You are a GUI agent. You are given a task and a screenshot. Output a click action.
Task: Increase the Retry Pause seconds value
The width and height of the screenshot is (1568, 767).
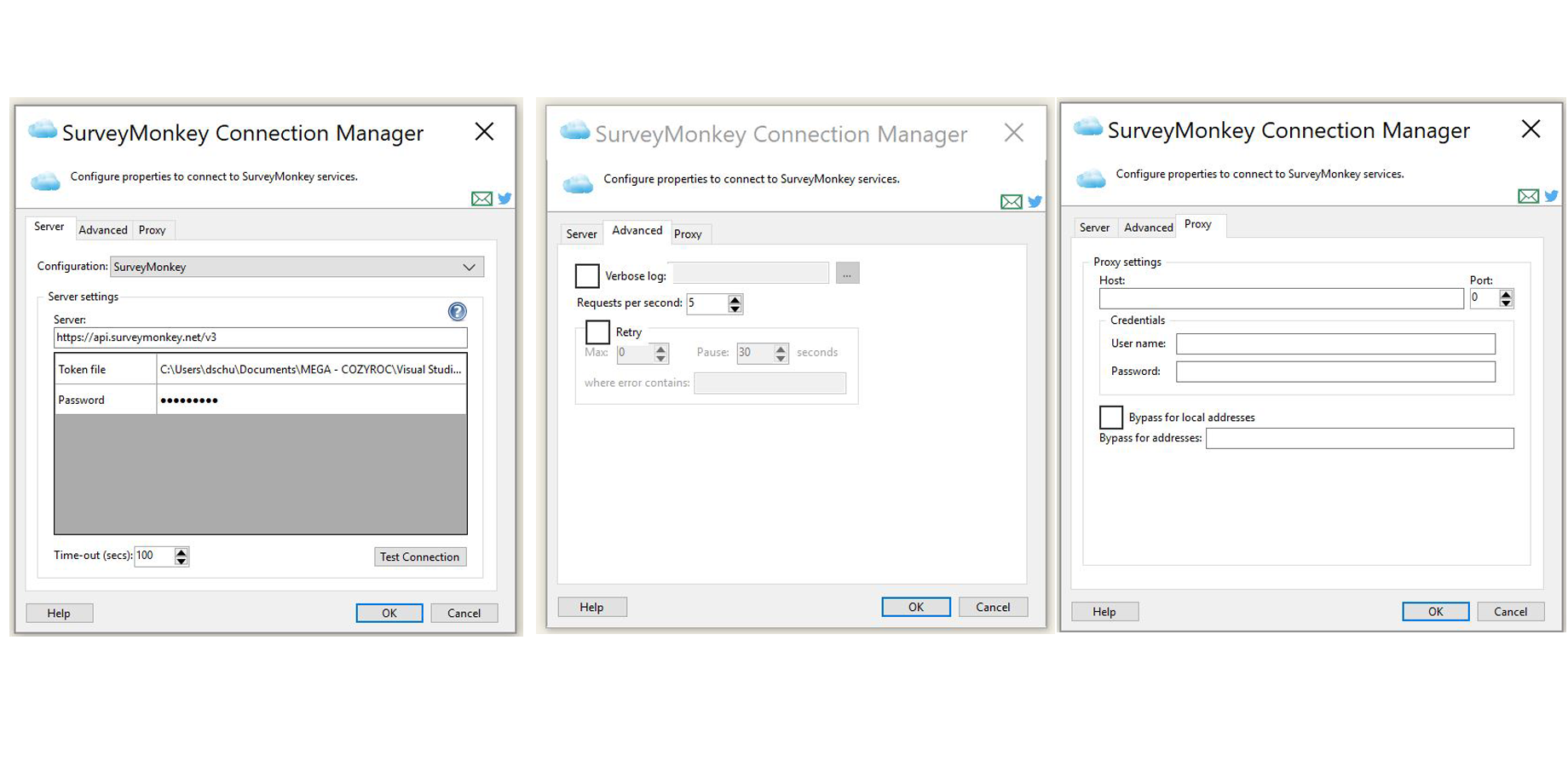pos(781,349)
